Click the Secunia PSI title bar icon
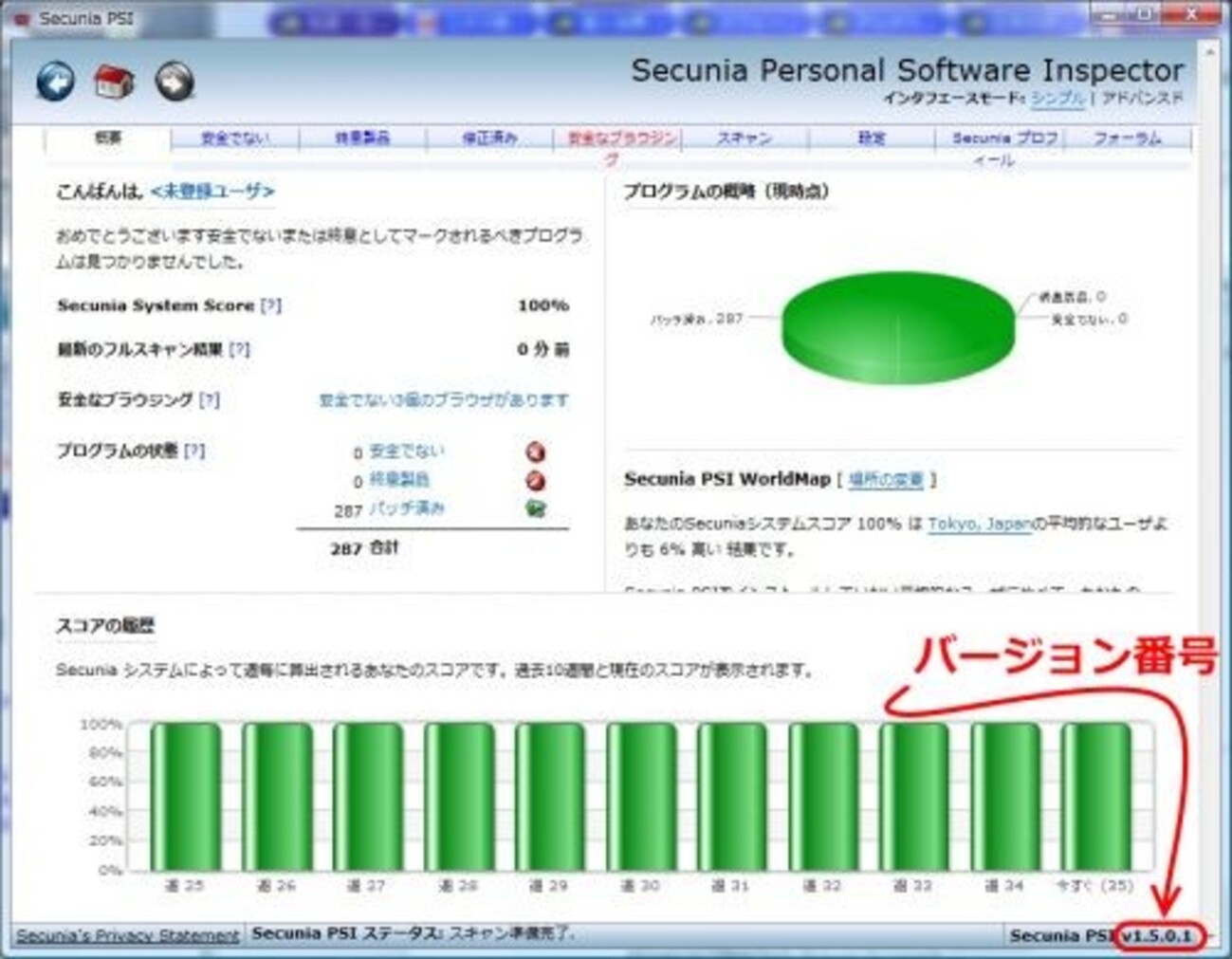 (x=23, y=18)
